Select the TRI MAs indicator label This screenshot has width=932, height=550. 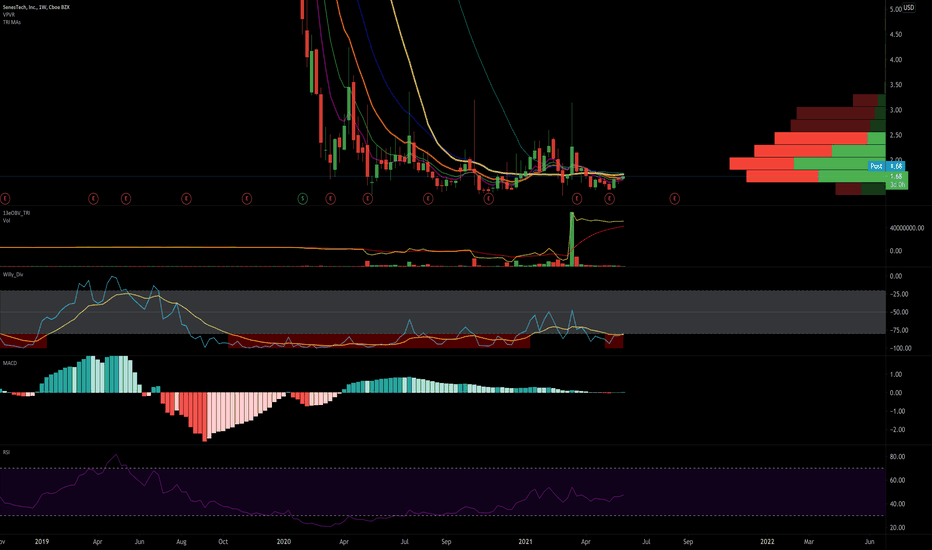tap(11, 22)
